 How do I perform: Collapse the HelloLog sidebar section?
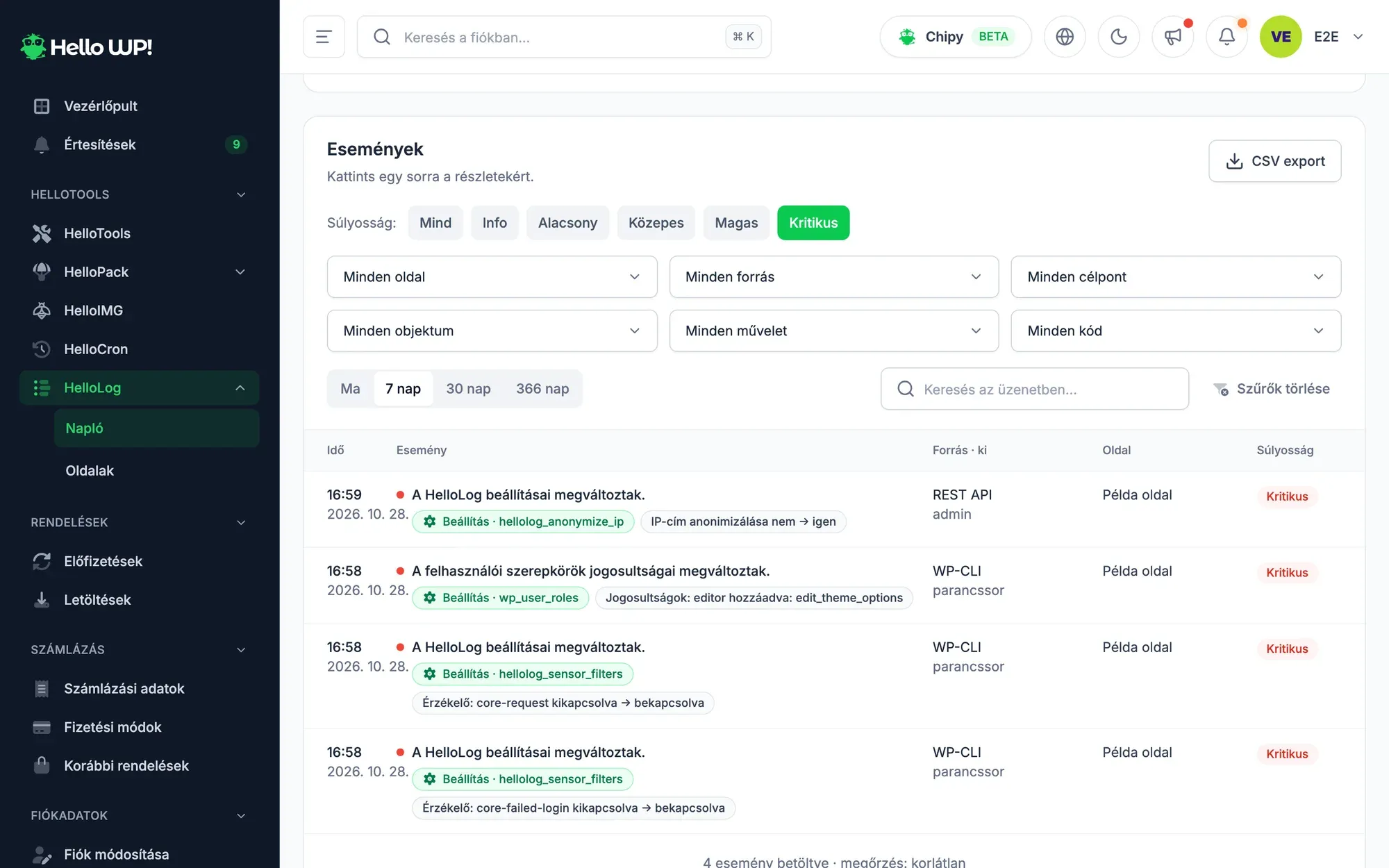[240, 388]
